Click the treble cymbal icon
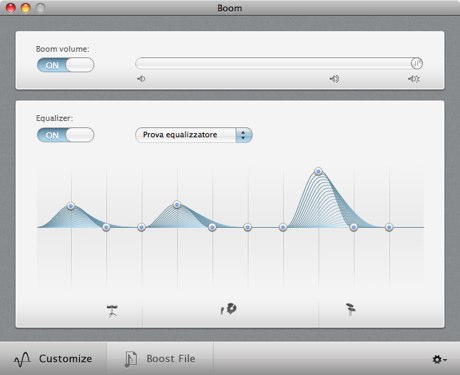This screenshot has height=375, width=460. pyautogui.click(x=350, y=309)
